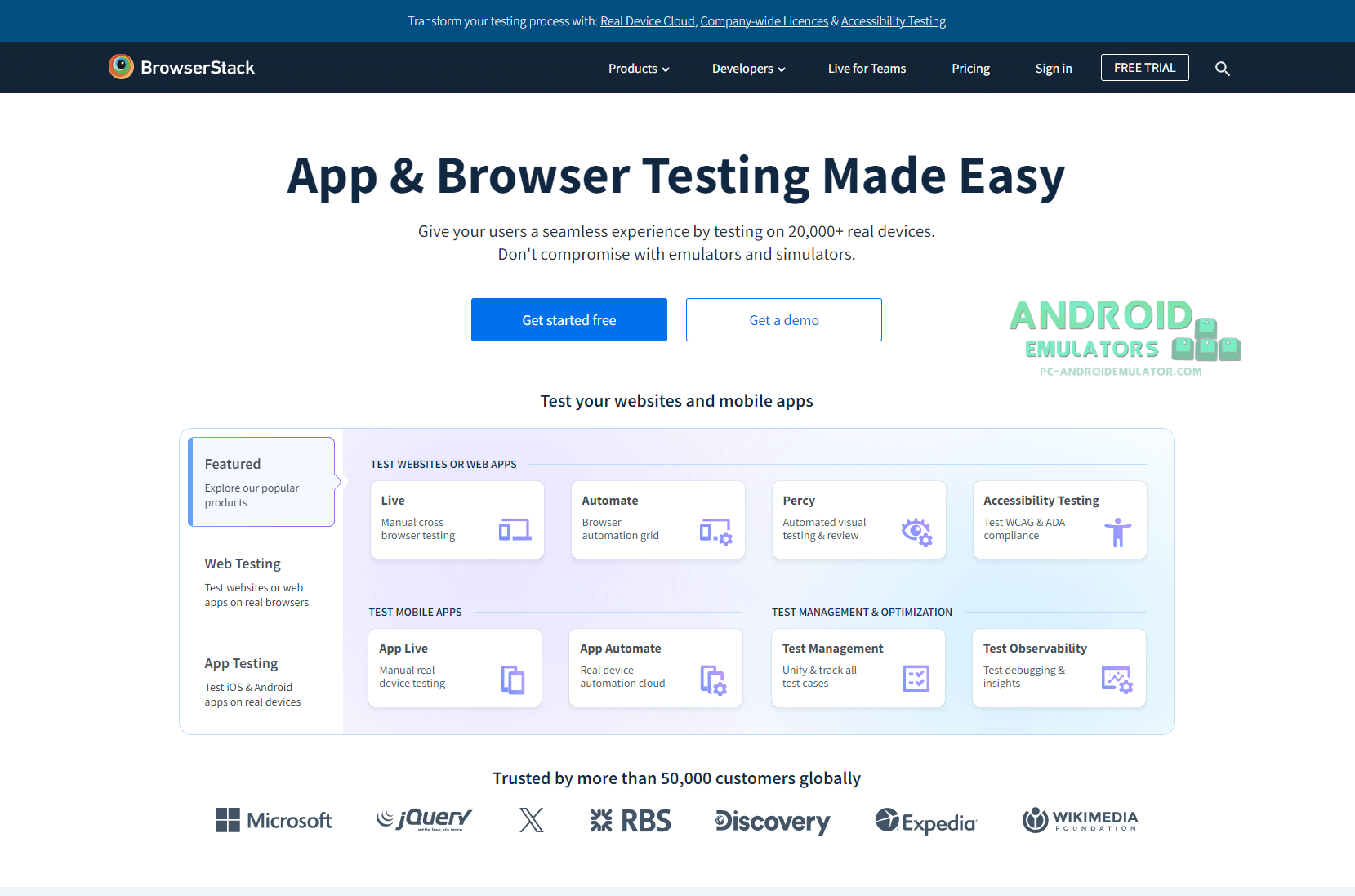Start the FREE TRIAL
Image resolution: width=1355 pixels, height=896 pixels.
[x=1144, y=67]
